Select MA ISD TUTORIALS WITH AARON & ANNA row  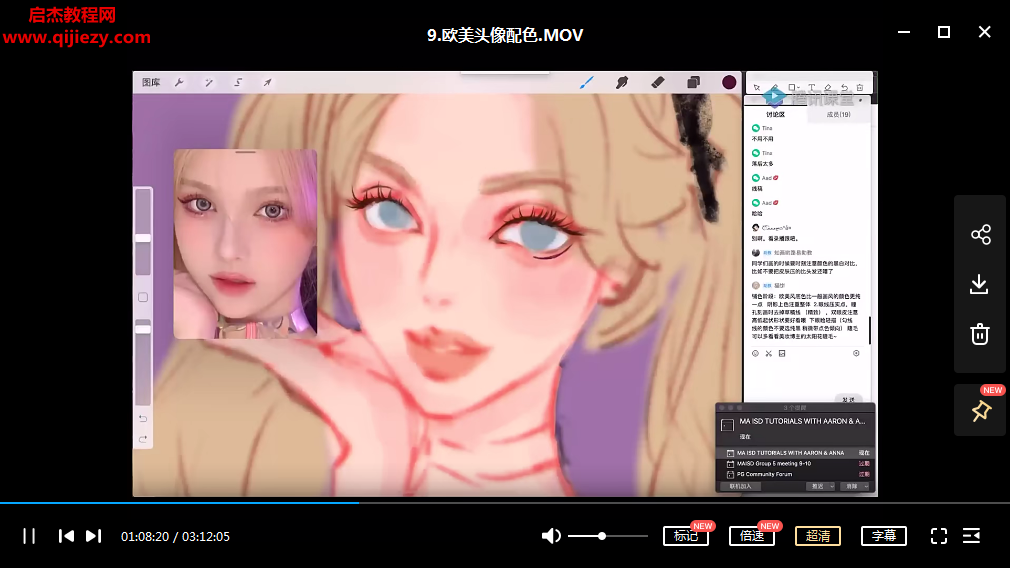click(x=796, y=453)
